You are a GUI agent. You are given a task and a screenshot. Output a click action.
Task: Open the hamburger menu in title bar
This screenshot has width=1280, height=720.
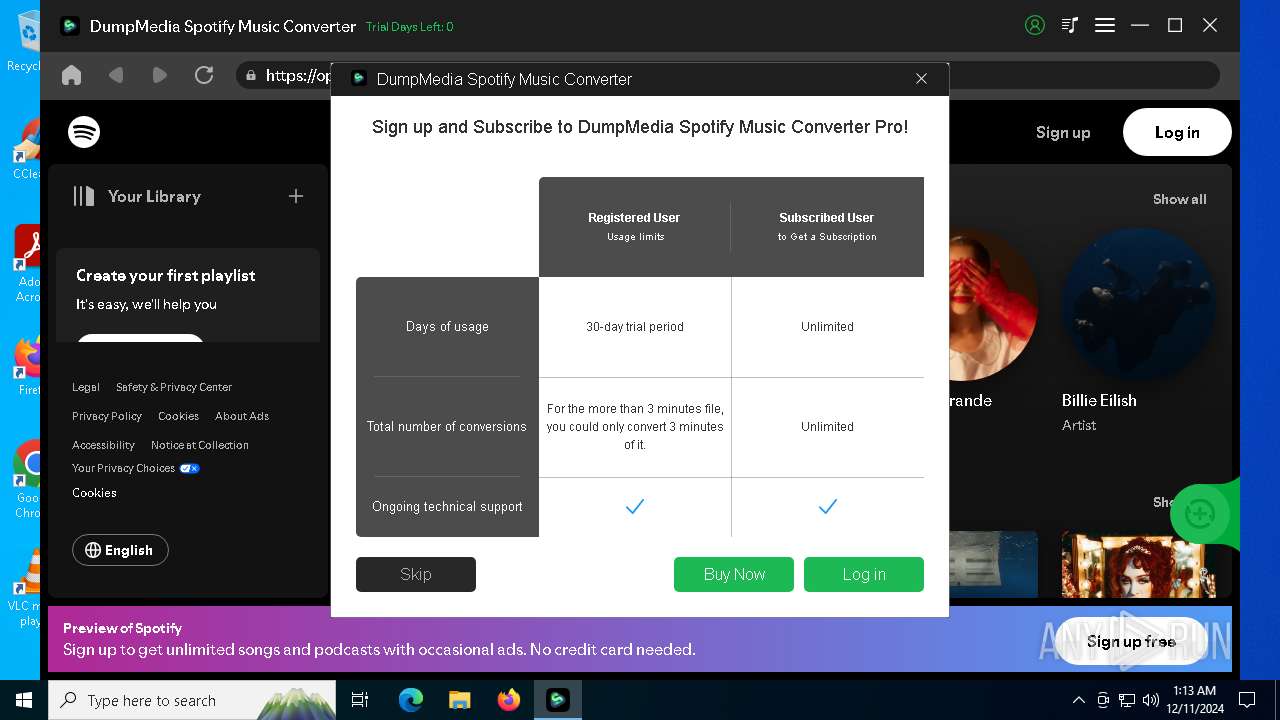click(1105, 26)
